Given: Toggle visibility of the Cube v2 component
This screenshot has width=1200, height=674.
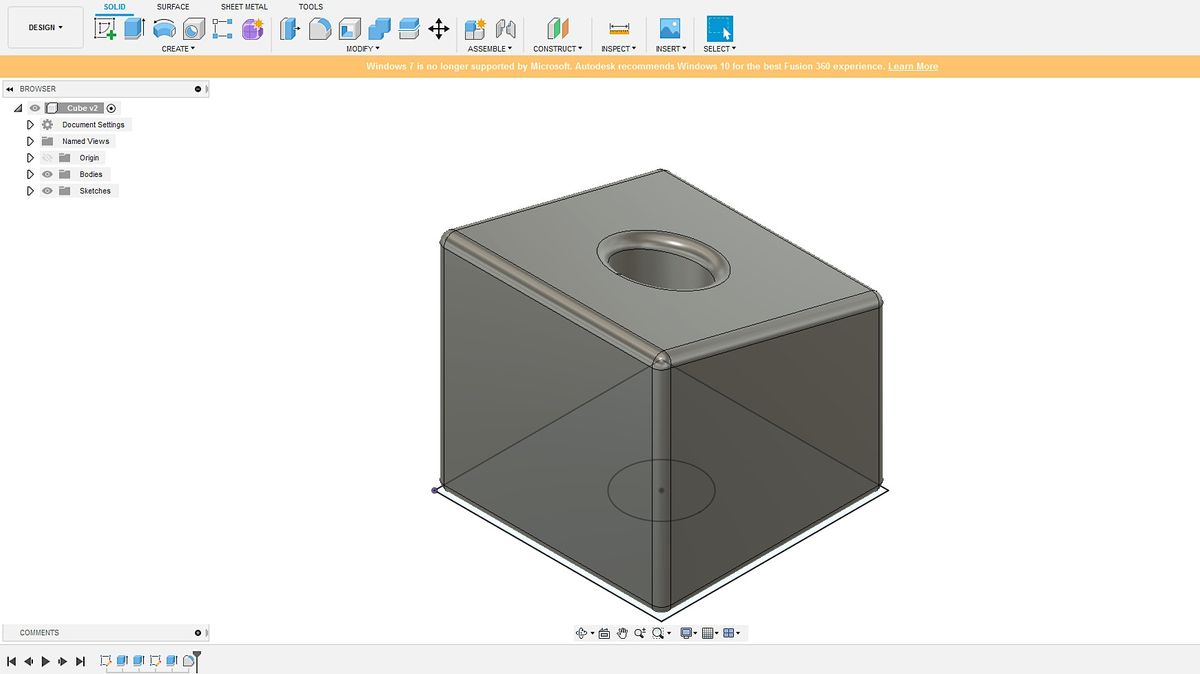Looking at the screenshot, I should point(34,107).
